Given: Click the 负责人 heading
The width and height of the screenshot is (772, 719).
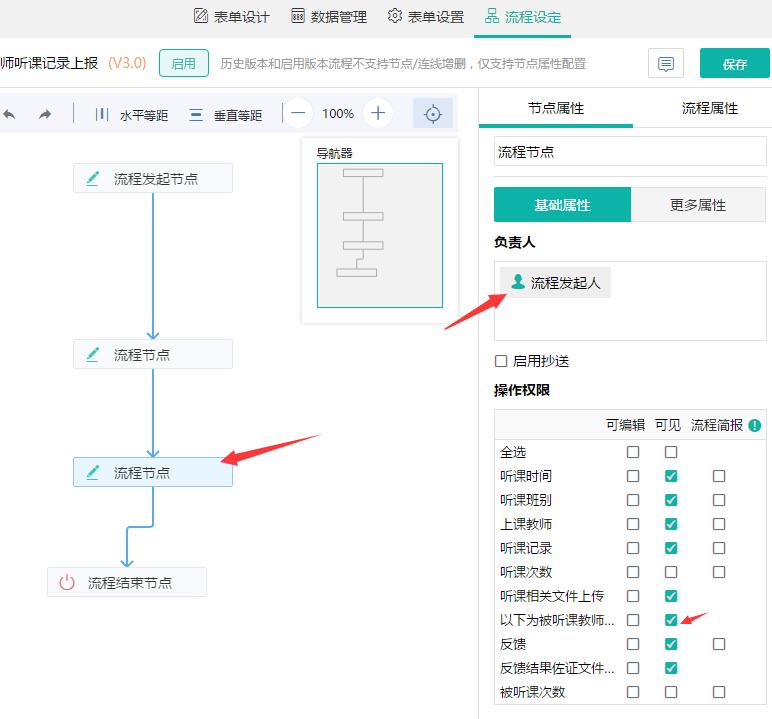Looking at the screenshot, I should (x=515, y=242).
